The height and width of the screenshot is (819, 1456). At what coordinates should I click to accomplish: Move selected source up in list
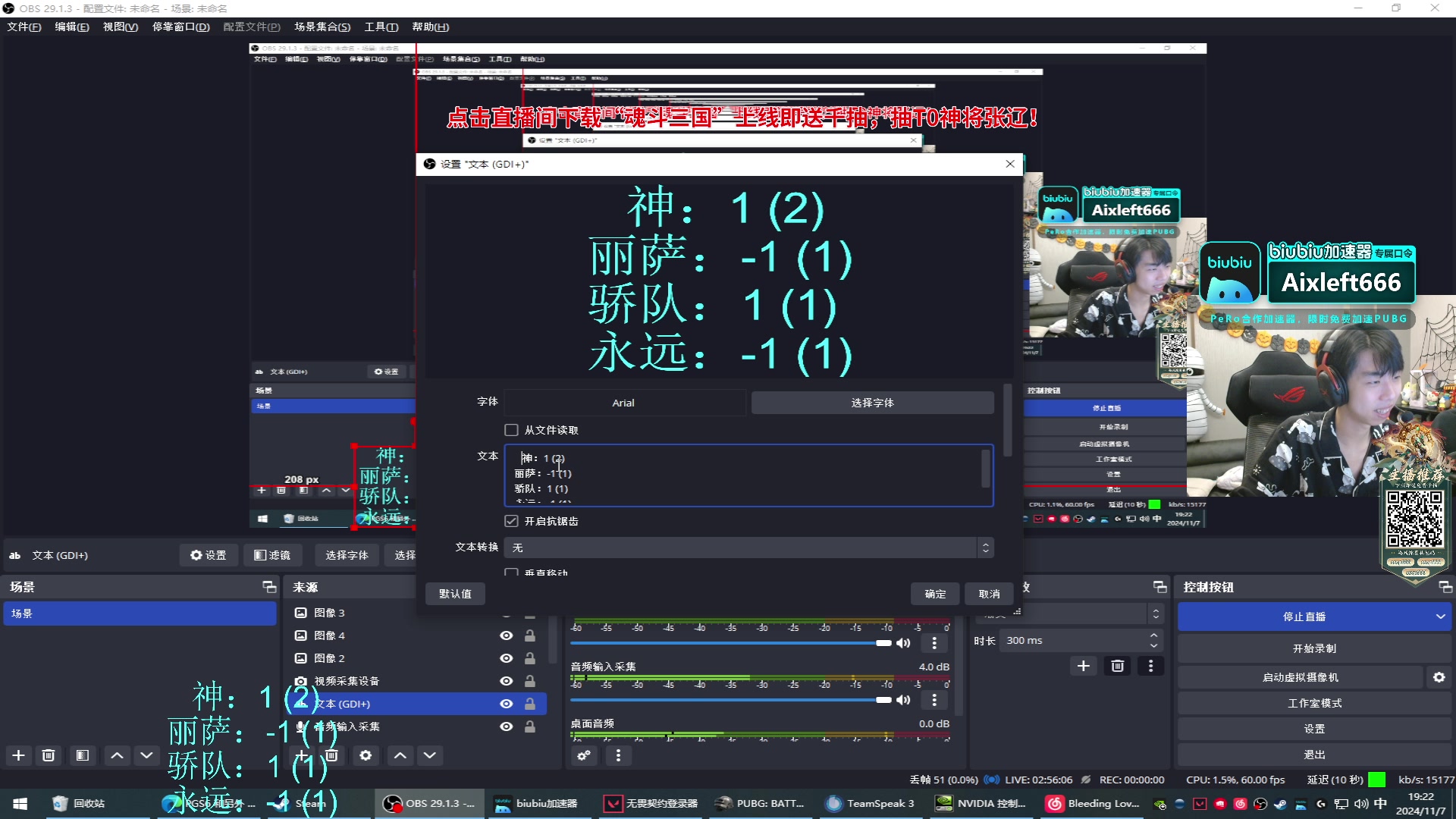click(x=400, y=755)
